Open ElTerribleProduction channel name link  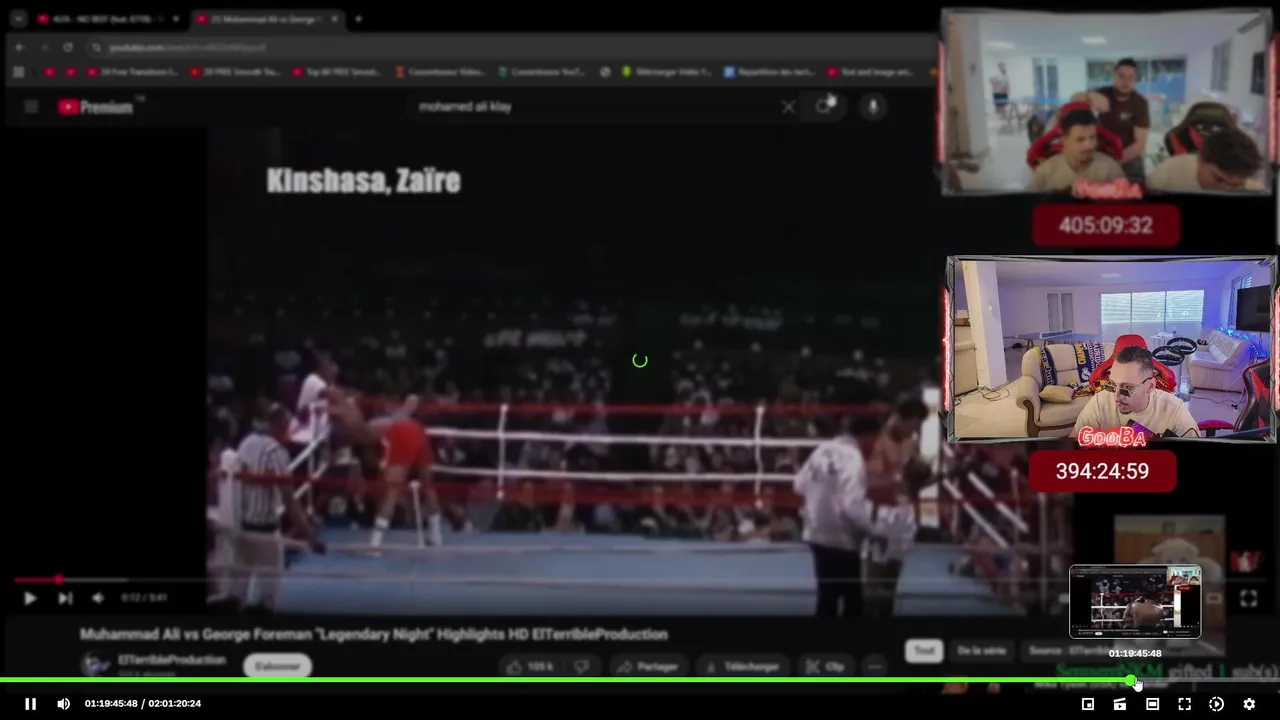(x=172, y=660)
